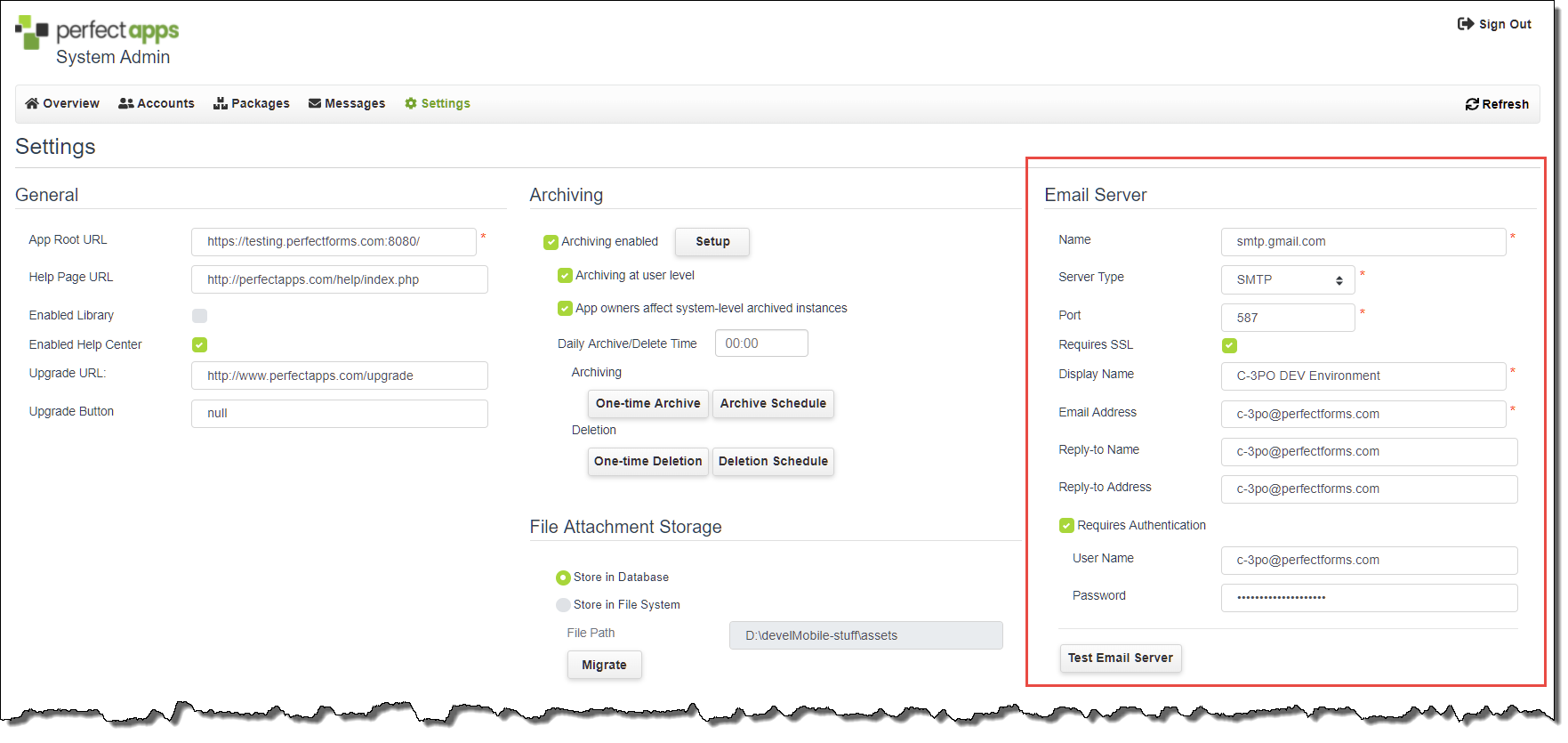The width and height of the screenshot is (1568, 743).
Task: Click the 'Archiving' section heading
Action: coord(566,195)
